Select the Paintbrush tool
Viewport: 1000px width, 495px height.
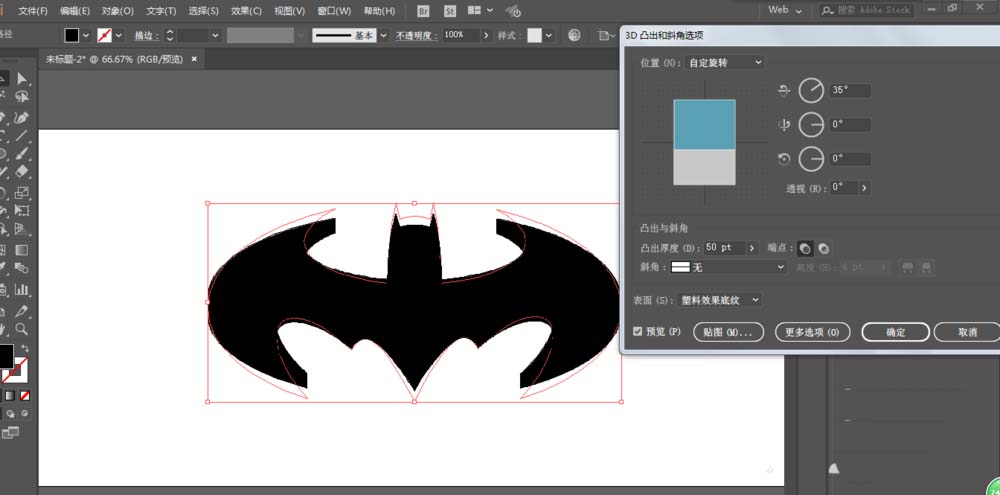[x=22, y=154]
